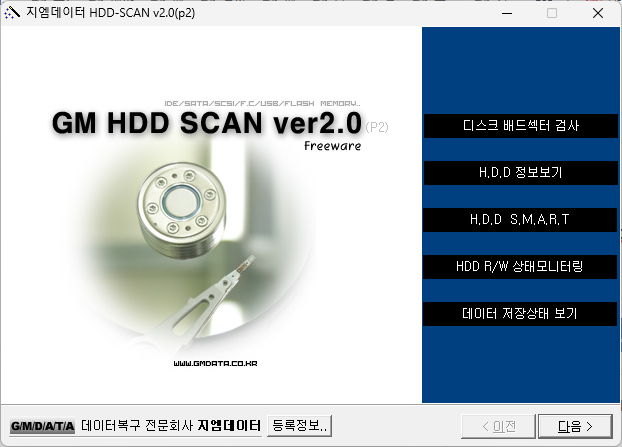
Task: Open the 디스크 배드섹터 검사 option
Action: pyautogui.click(x=520, y=126)
